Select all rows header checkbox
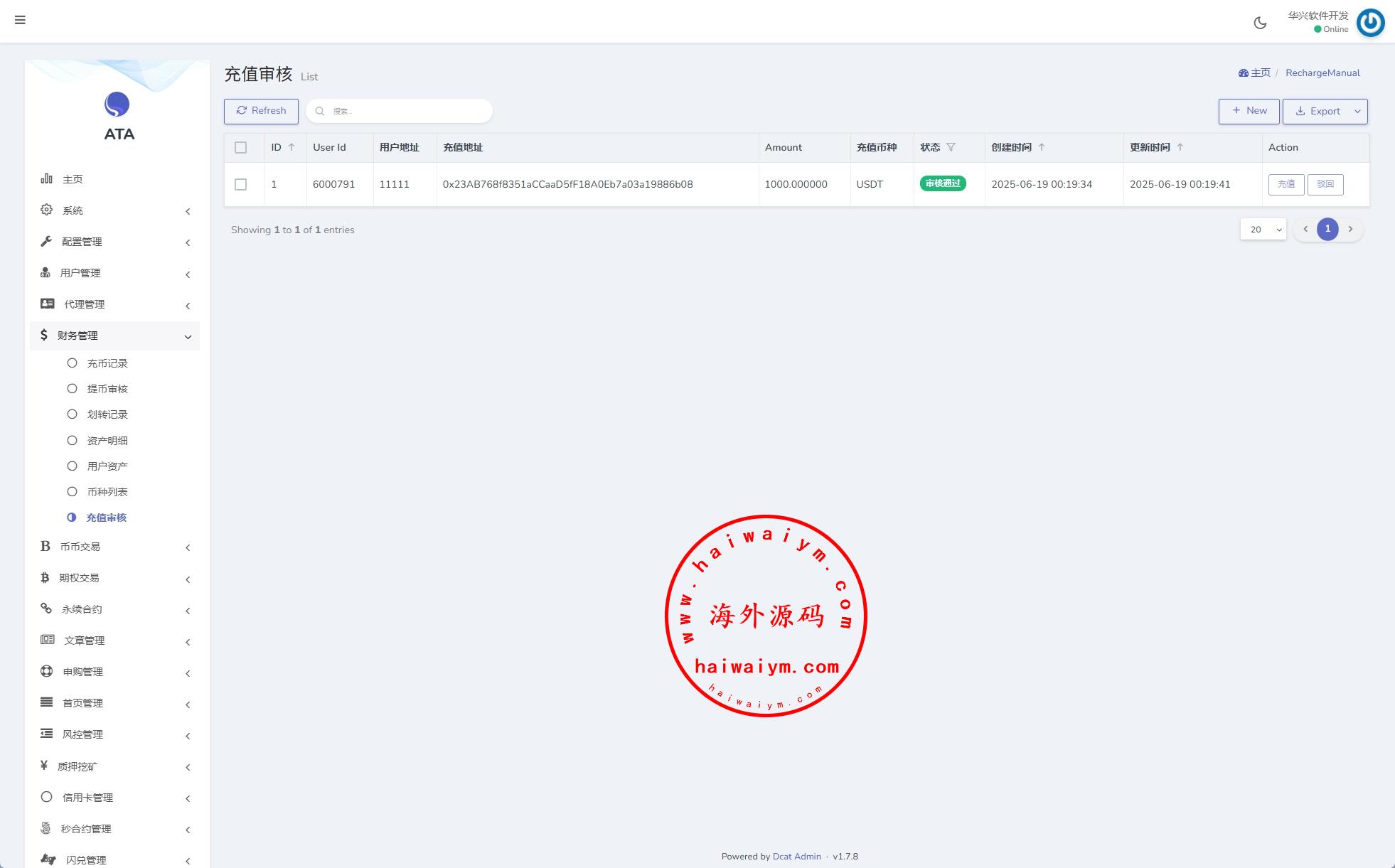This screenshot has height=868, width=1395. (241, 148)
